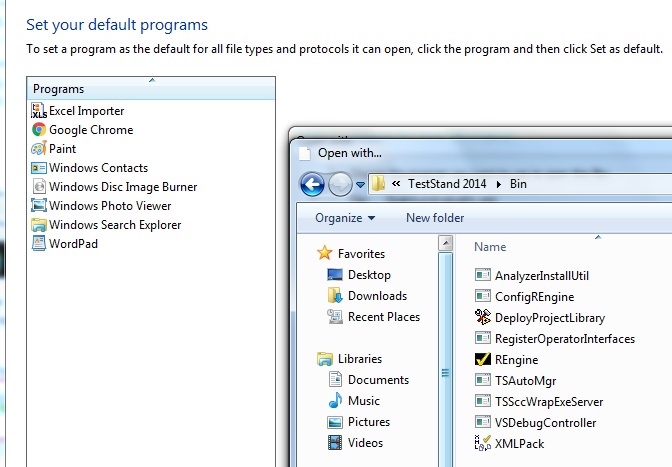Select the DeployProjectLibrary file name
This screenshot has height=467, width=672.
pyautogui.click(x=550, y=318)
